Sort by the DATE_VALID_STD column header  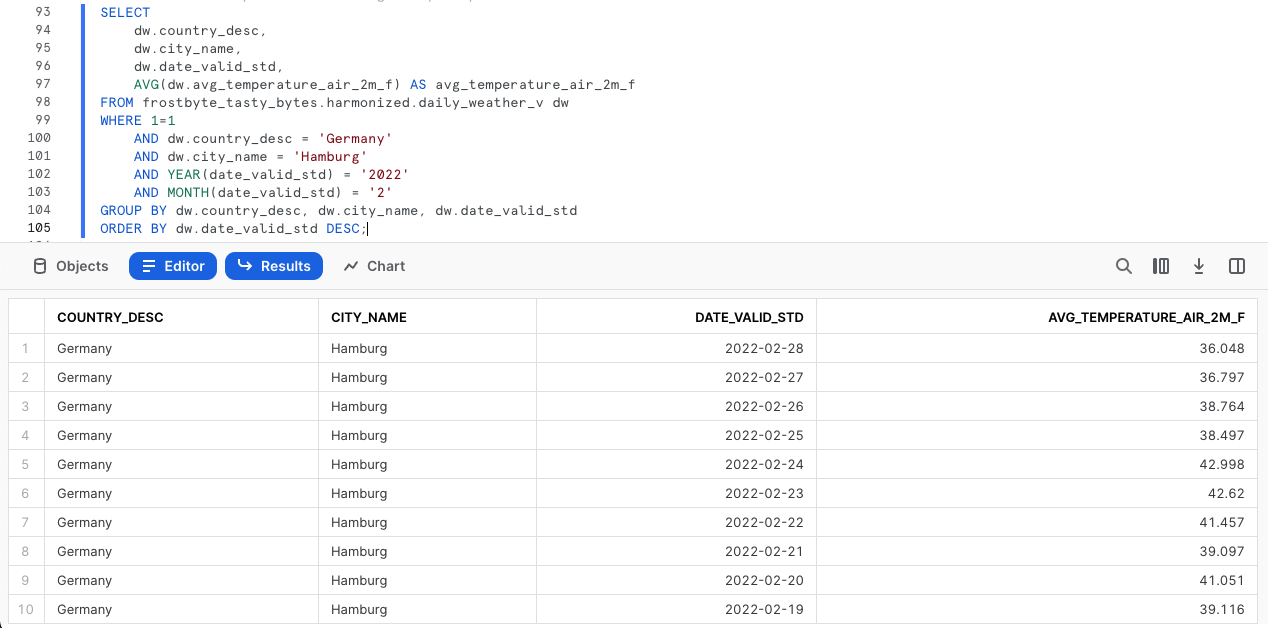(x=749, y=317)
